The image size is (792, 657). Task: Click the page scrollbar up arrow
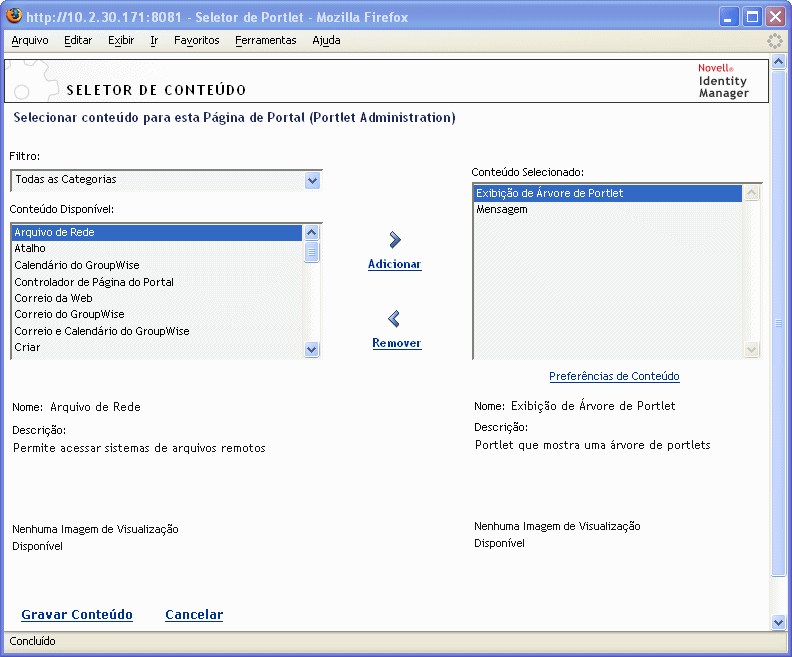[x=778, y=62]
